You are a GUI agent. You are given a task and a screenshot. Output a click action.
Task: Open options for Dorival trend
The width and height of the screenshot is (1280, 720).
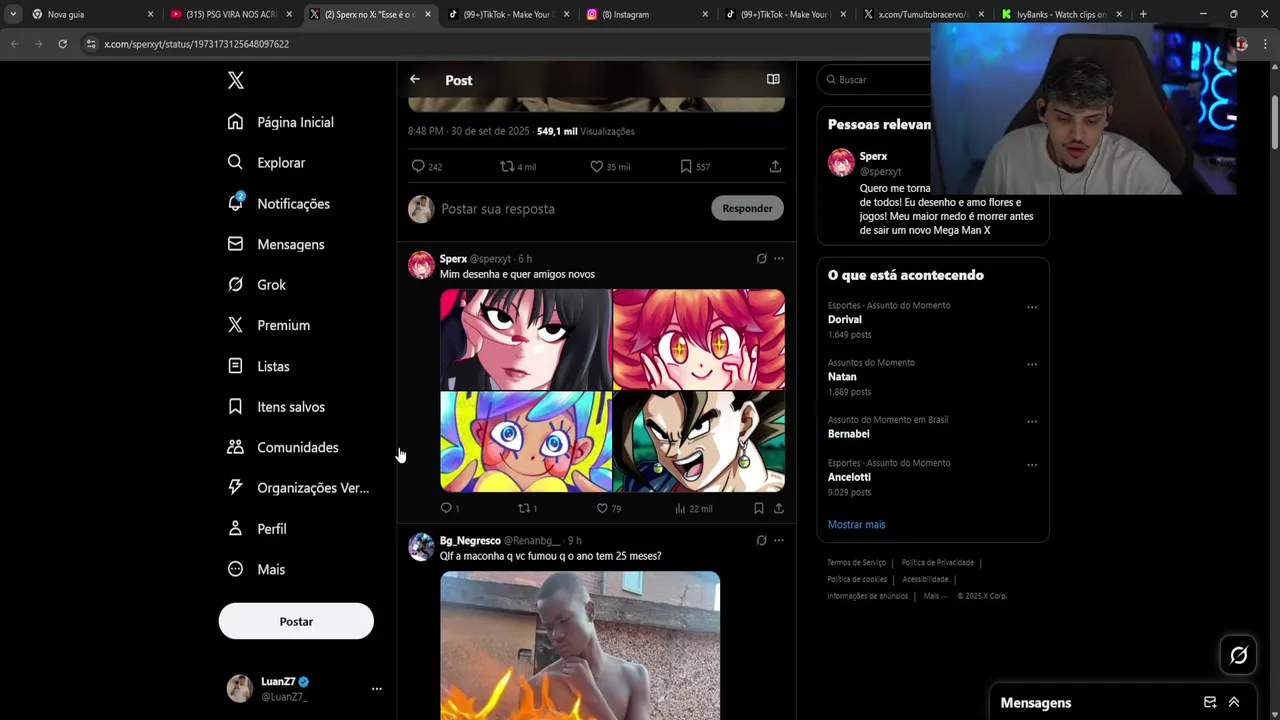click(x=1032, y=307)
